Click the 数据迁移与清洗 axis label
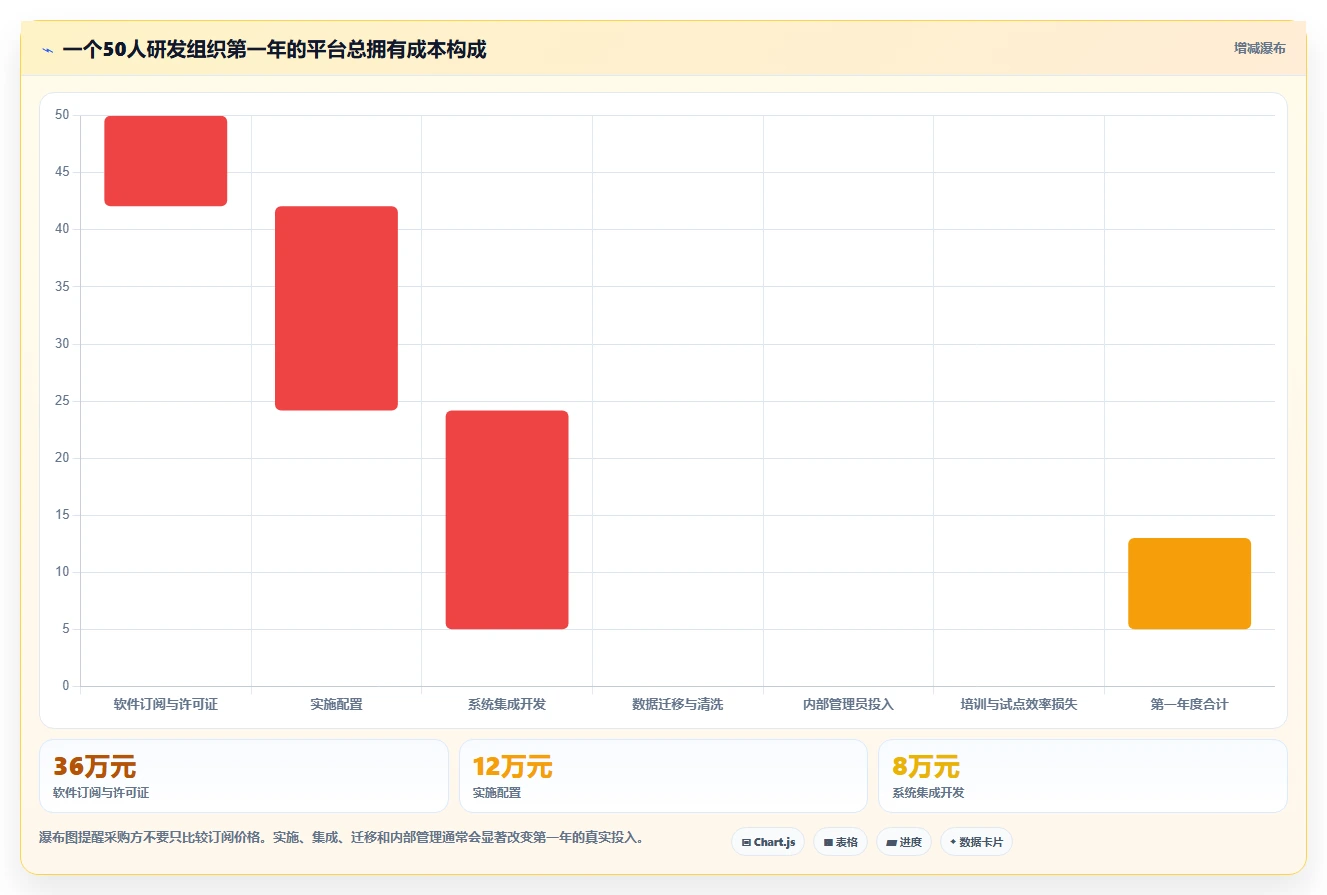The width and height of the screenshot is (1327, 895). [x=678, y=705]
